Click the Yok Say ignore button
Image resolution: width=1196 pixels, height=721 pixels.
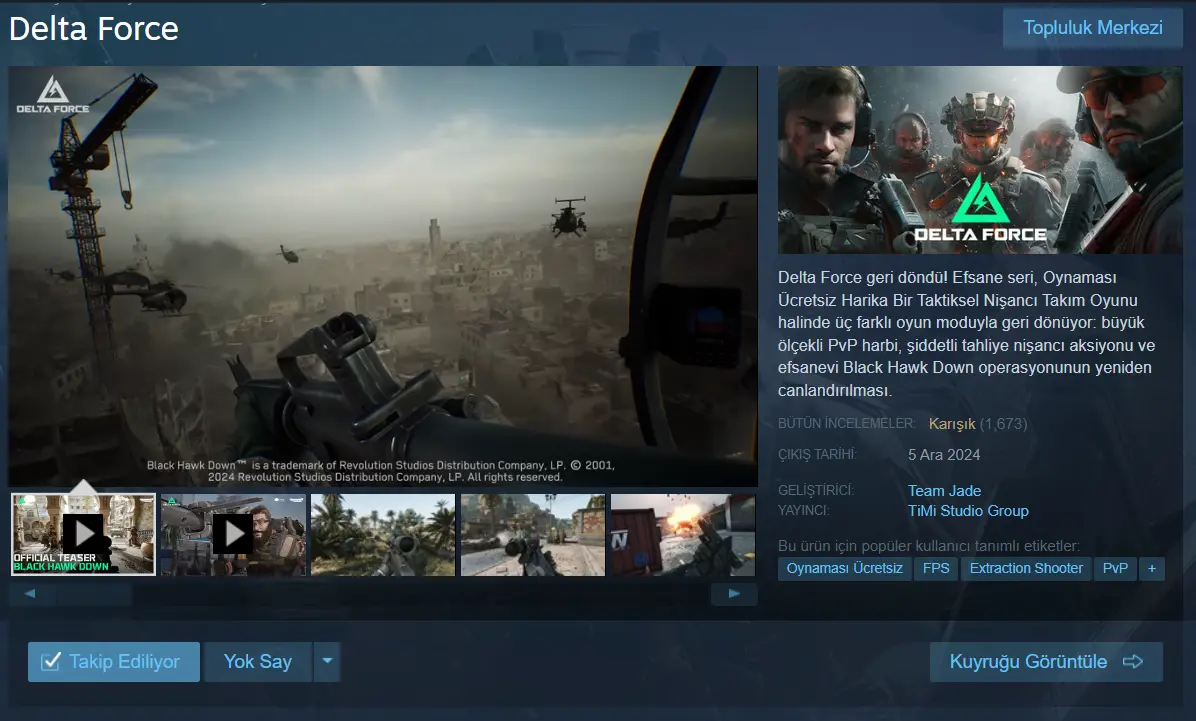[258, 661]
